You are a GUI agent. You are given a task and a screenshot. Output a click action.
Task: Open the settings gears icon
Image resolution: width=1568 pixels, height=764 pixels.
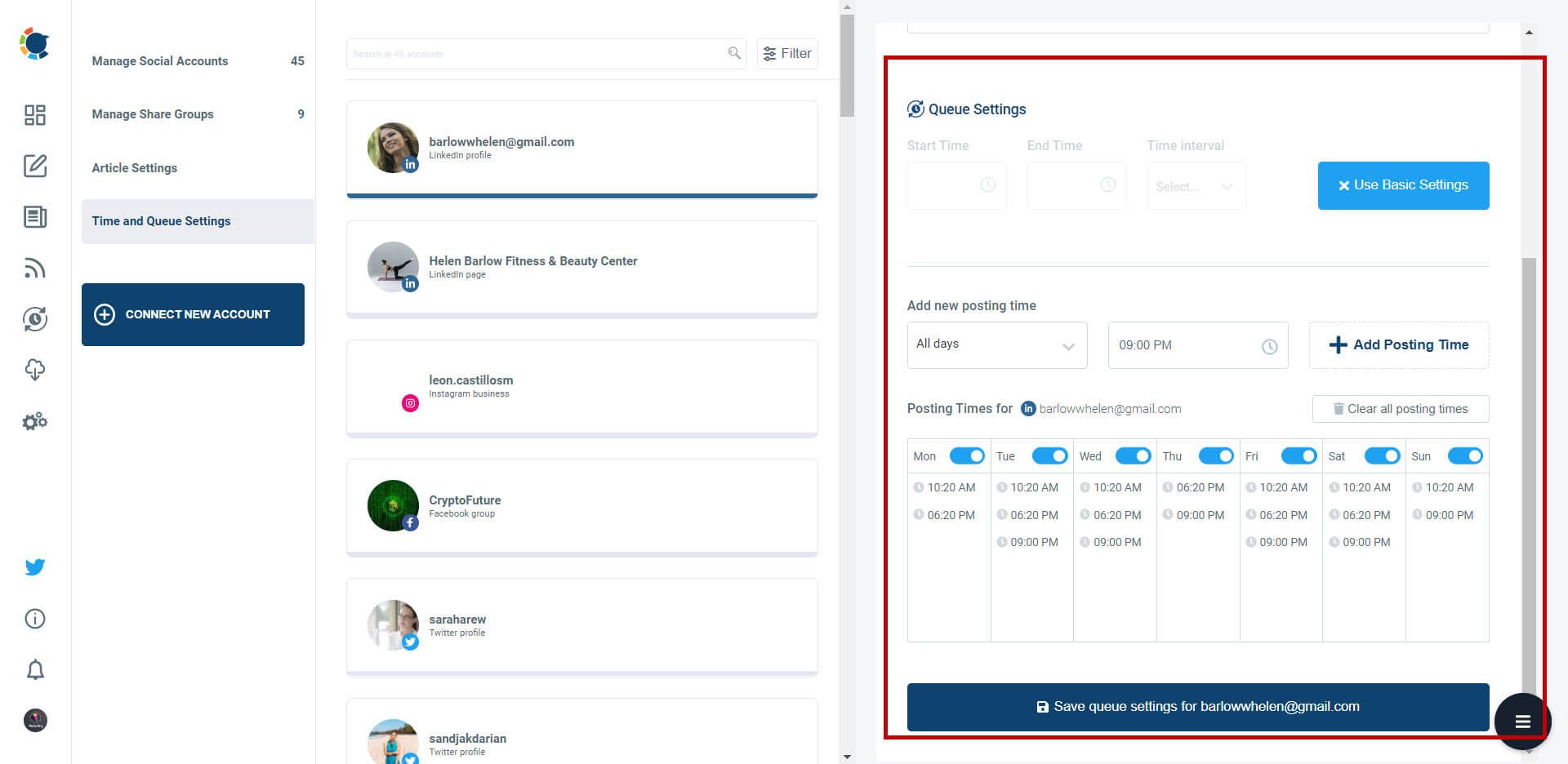pyautogui.click(x=34, y=421)
